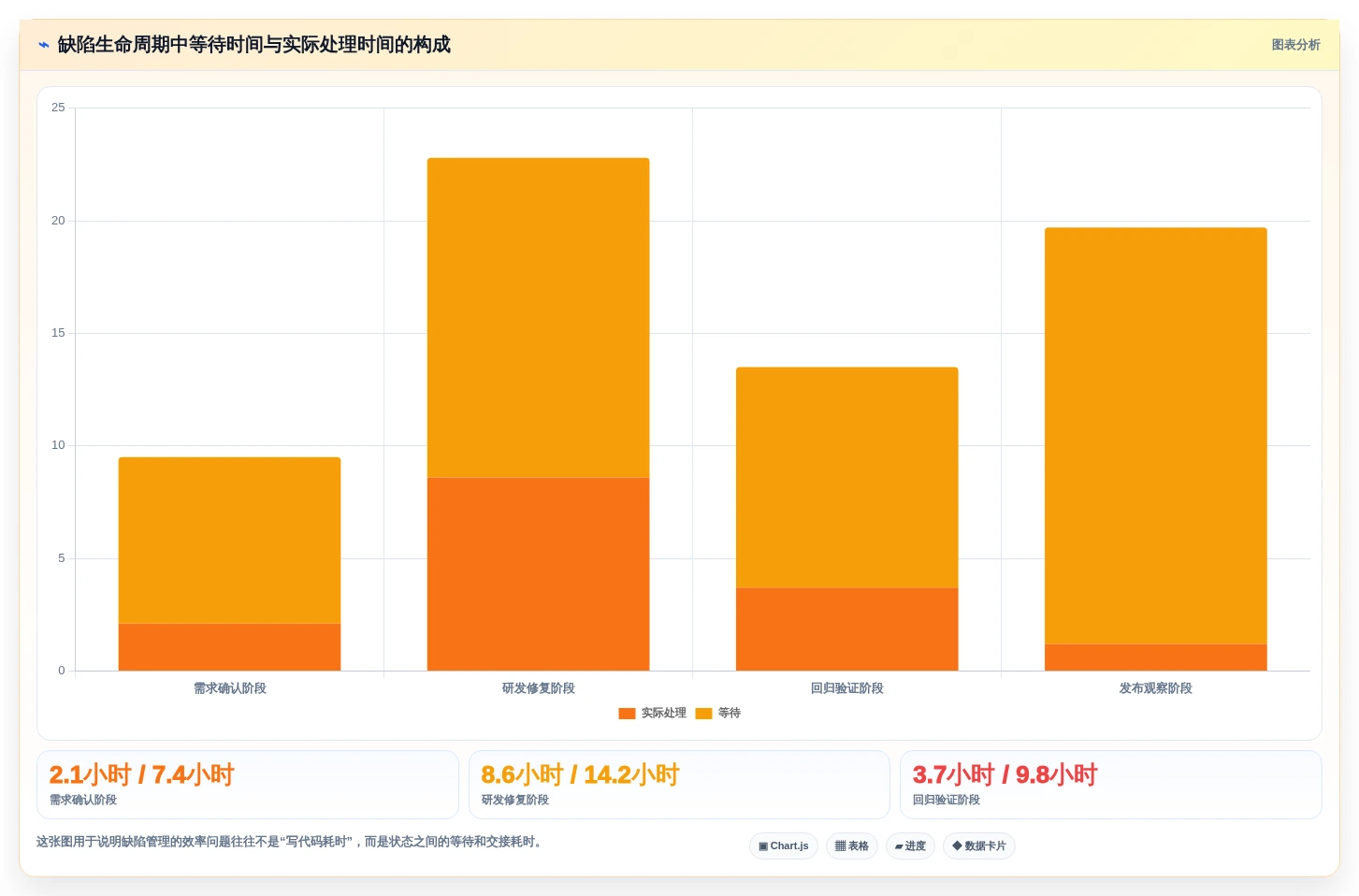Screen dimensions: 1359x896
Task: Toggle the 实际处理 legend swatch
Action: tap(627, 714)
